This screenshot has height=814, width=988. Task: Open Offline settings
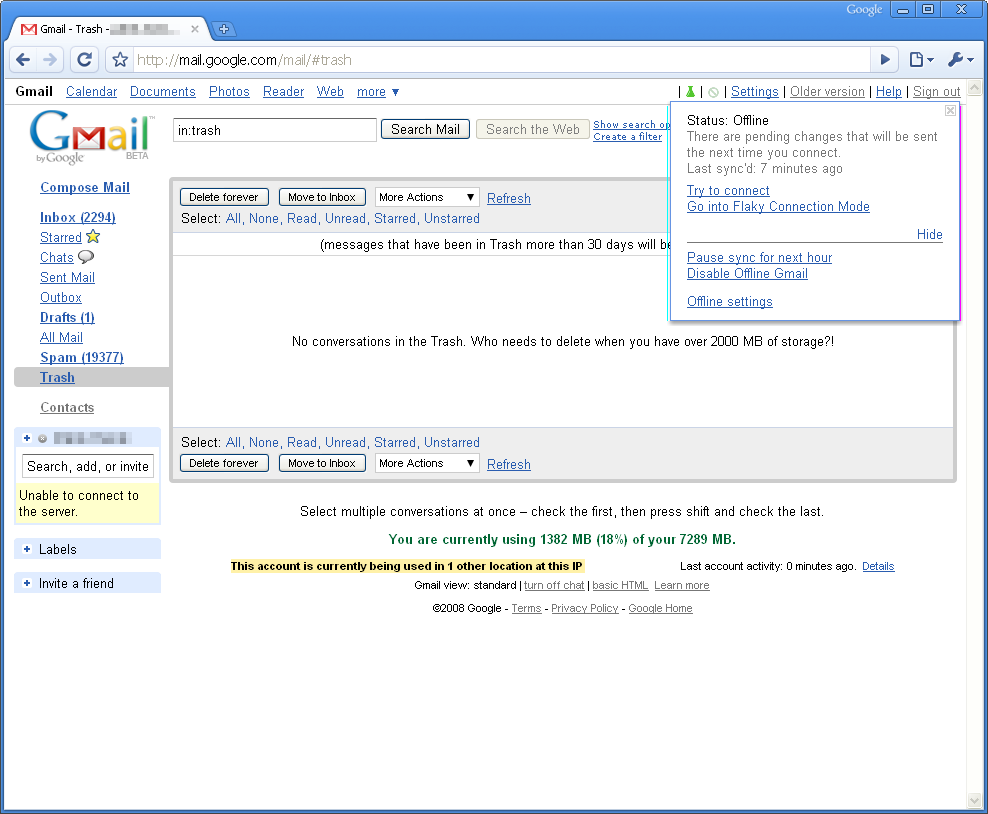[730, 301]
